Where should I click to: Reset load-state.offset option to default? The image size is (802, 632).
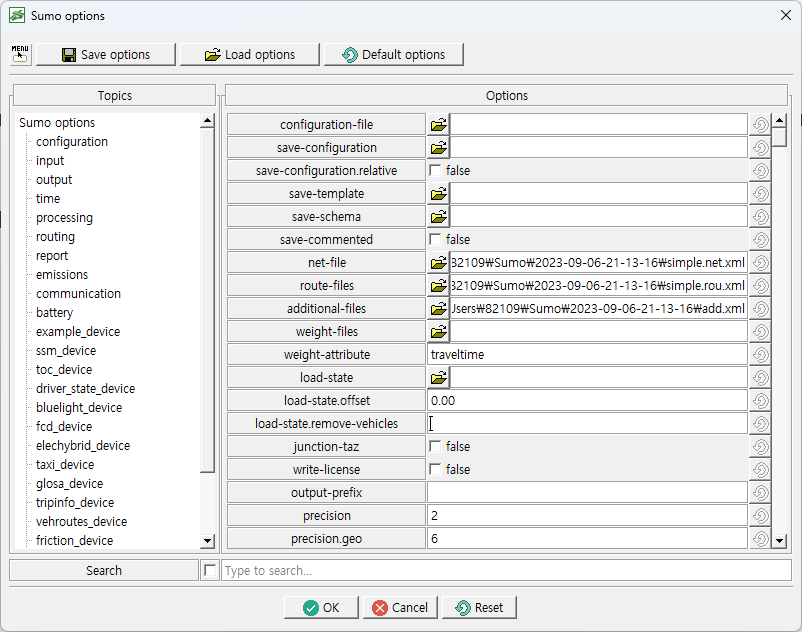[761, 400]
